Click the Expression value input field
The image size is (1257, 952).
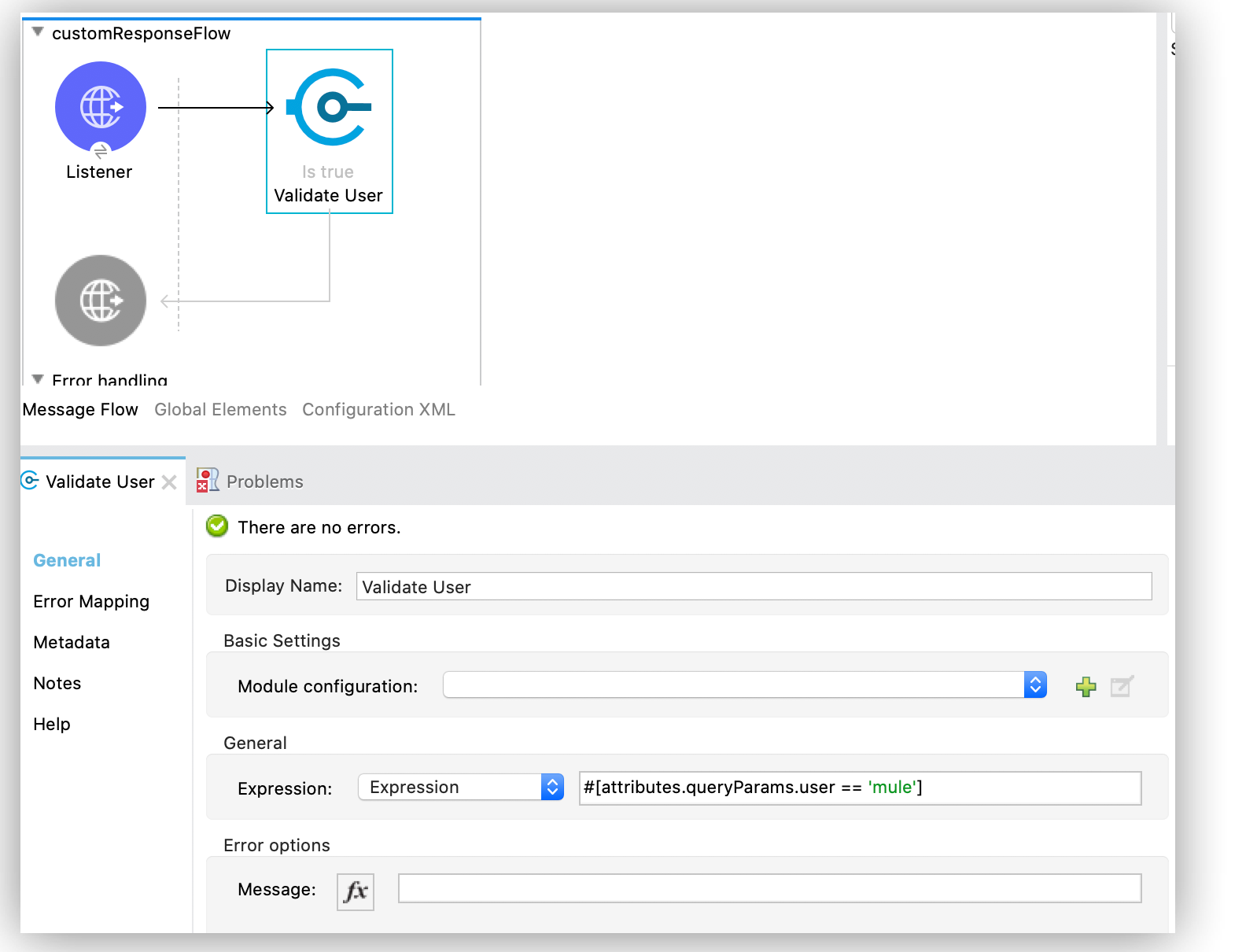[859, 788]
